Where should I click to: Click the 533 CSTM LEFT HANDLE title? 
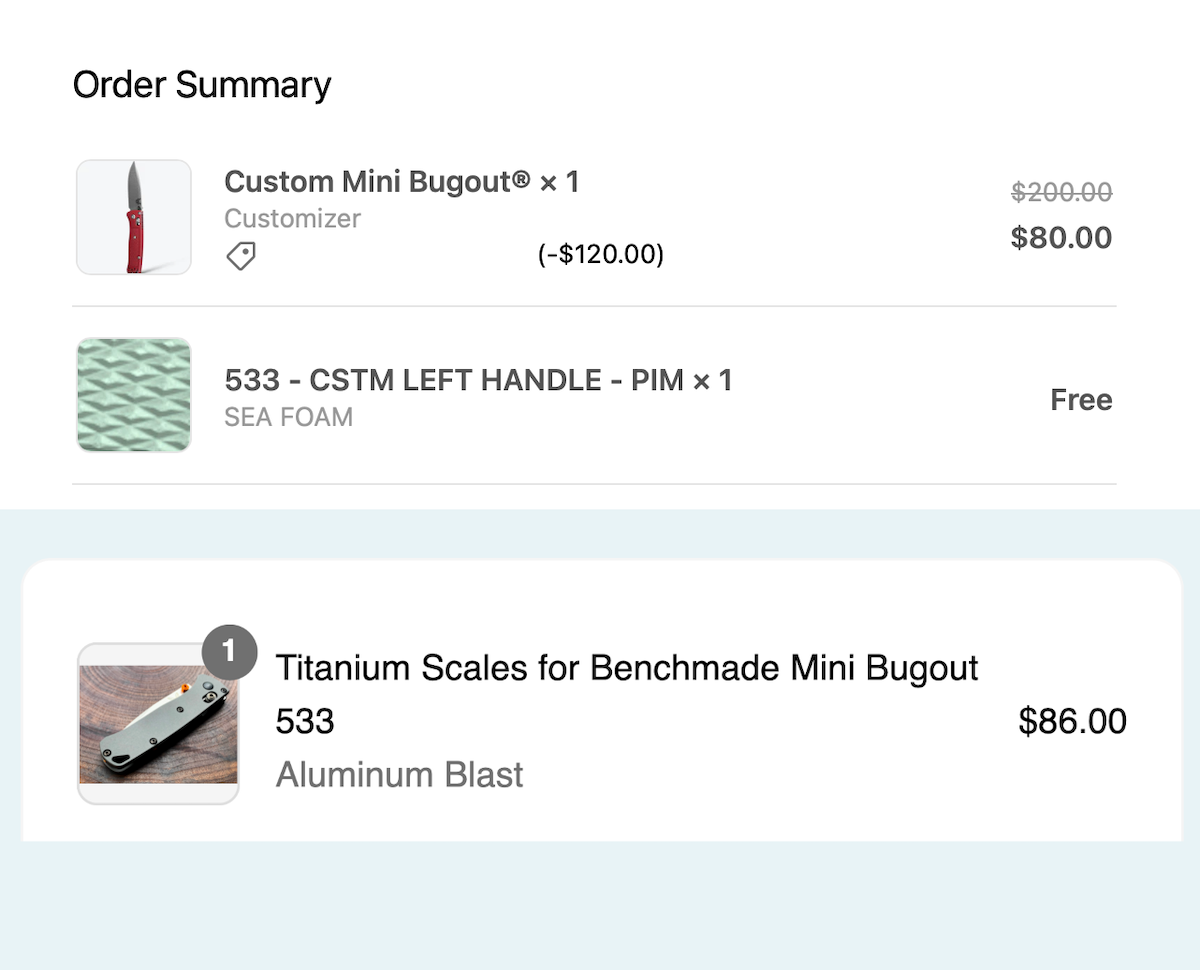pyautogui.click(x=478, y=380)
